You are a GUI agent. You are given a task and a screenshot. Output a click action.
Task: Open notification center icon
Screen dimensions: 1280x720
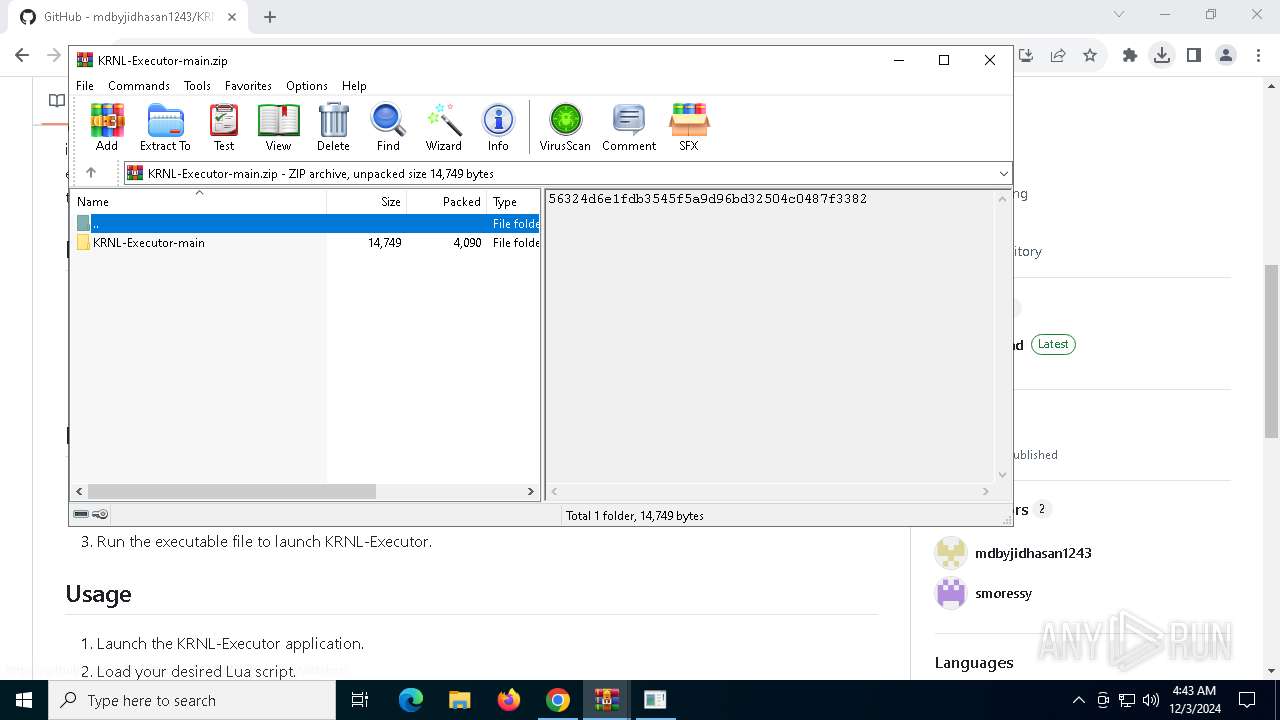(x=1247, y=700)
